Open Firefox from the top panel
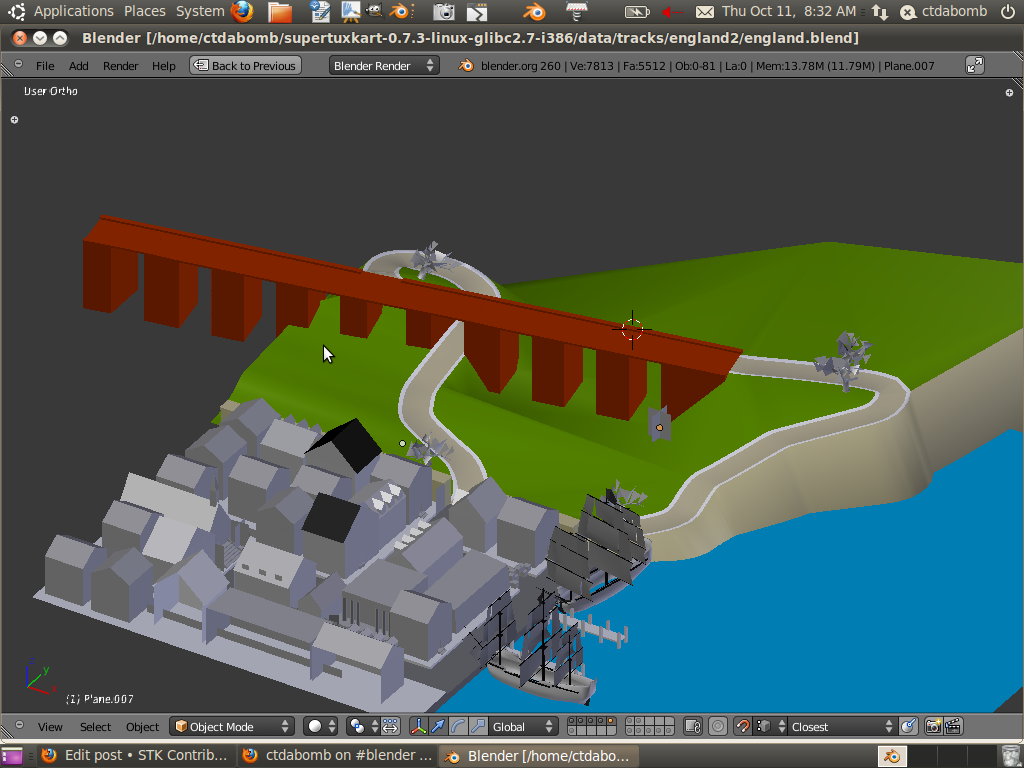 (242, 11)
